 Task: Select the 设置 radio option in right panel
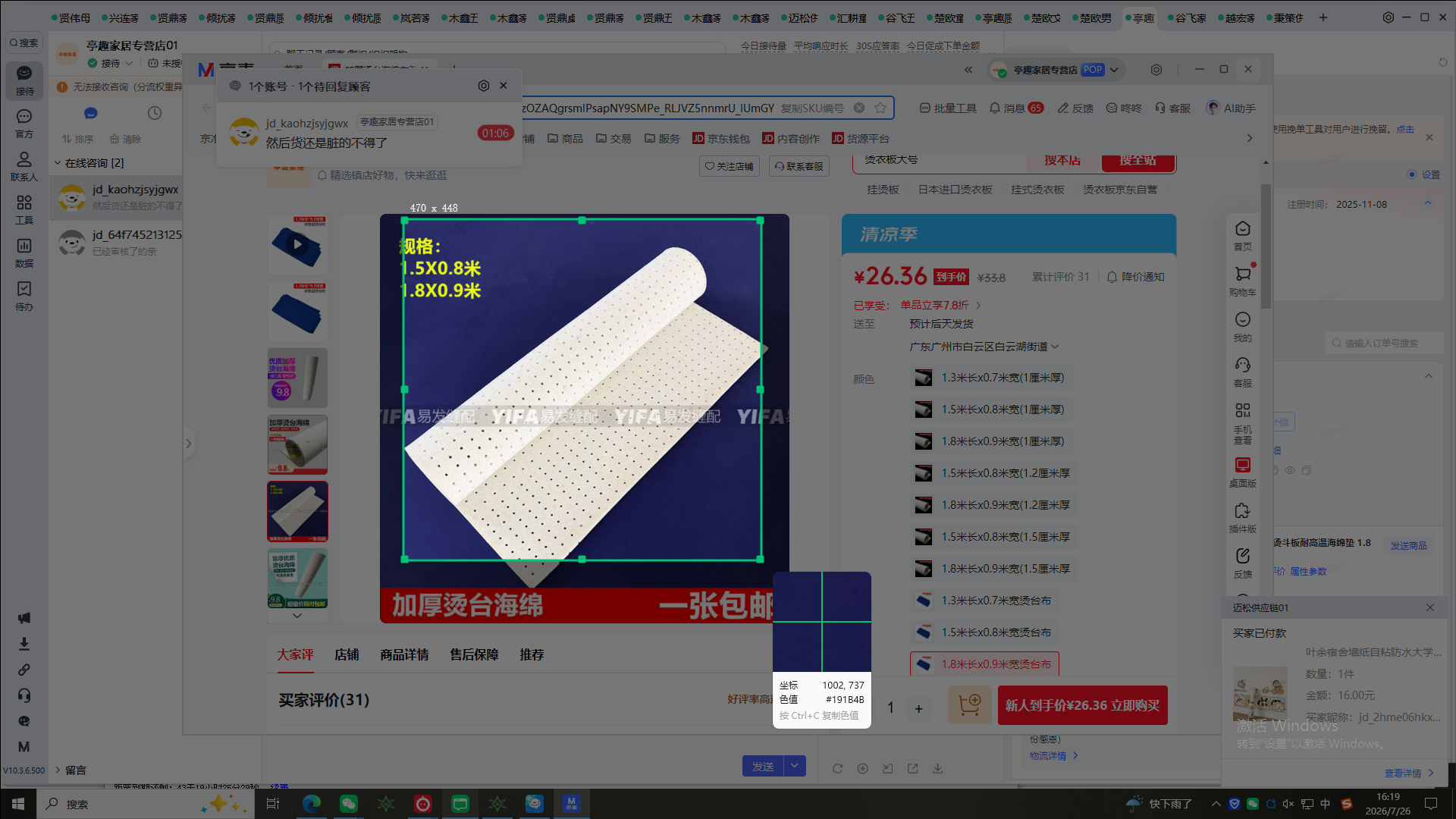point(1412,174)
